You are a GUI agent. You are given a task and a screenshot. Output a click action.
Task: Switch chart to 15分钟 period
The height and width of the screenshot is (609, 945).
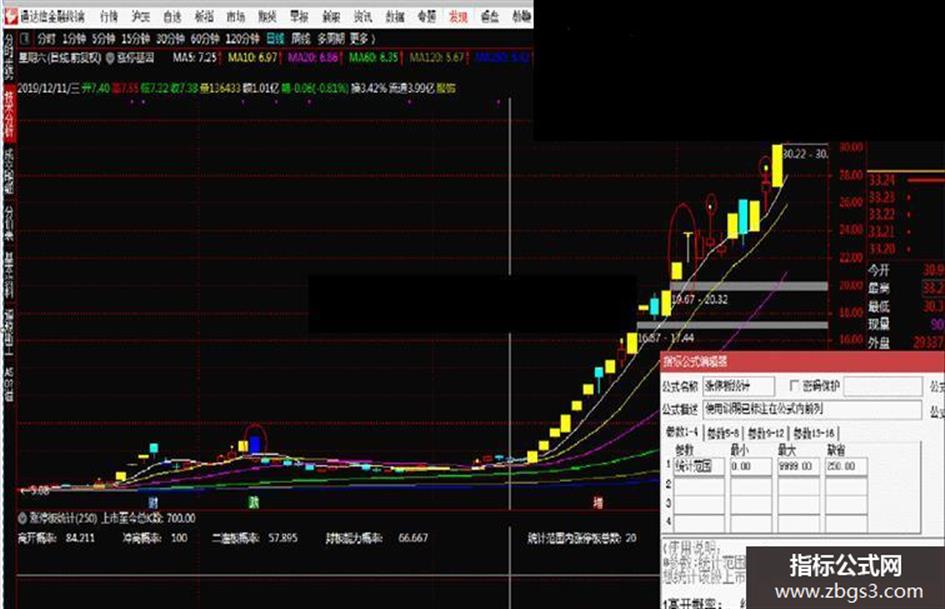pos(136,39)
